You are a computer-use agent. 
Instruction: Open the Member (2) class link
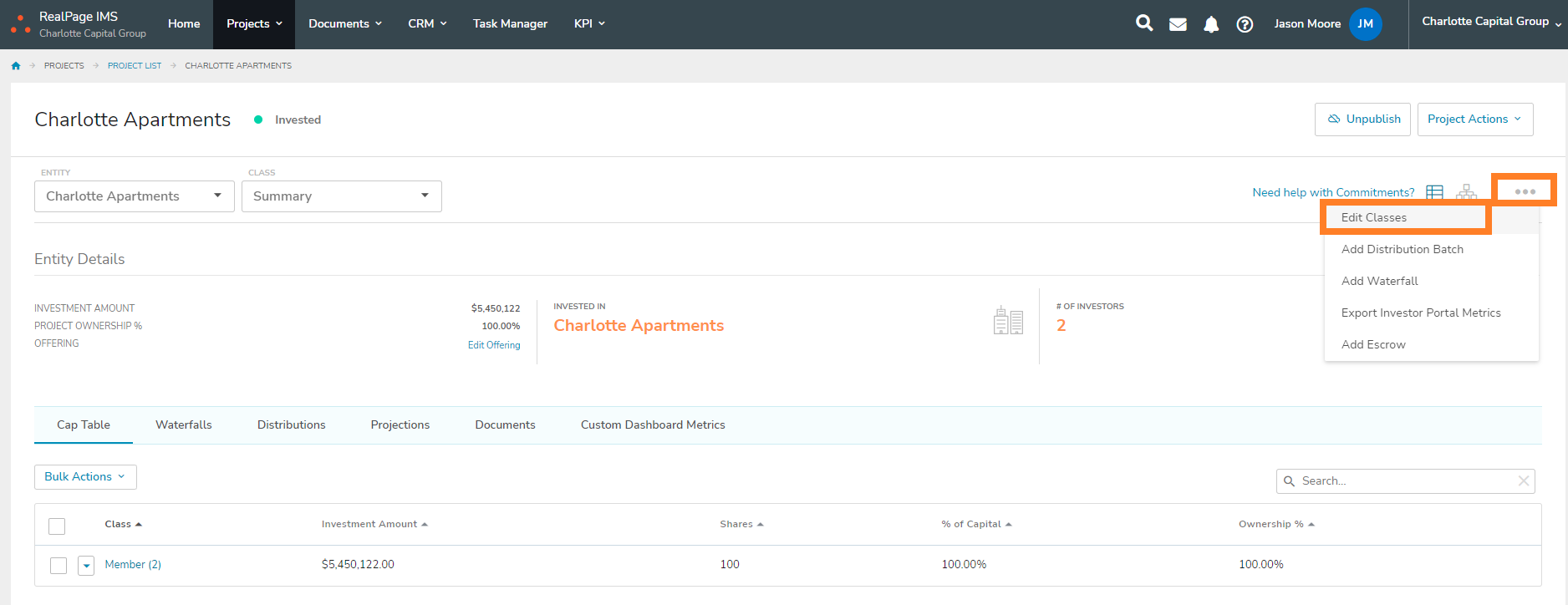point(133,565)
